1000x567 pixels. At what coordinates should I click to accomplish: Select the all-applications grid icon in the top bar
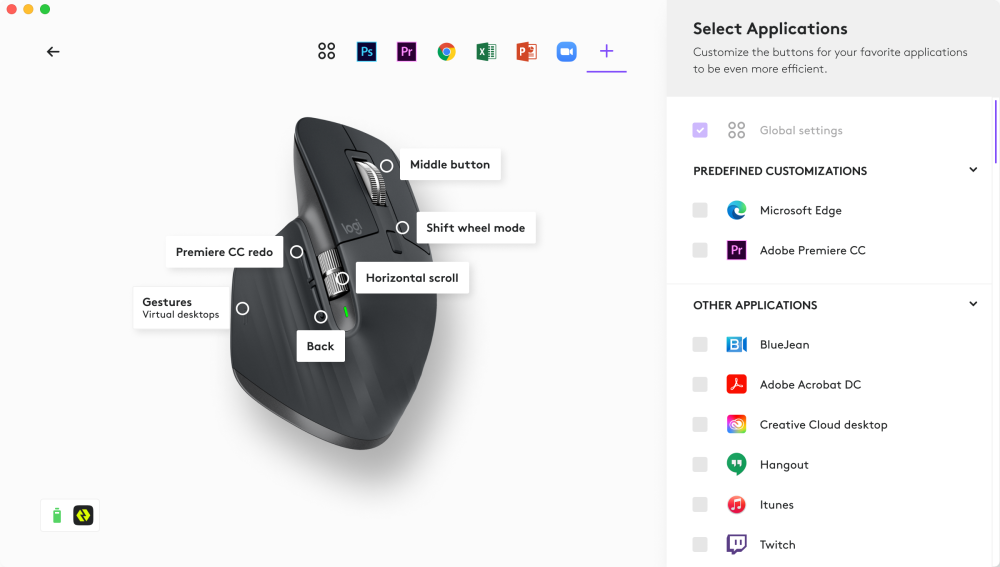327,52
